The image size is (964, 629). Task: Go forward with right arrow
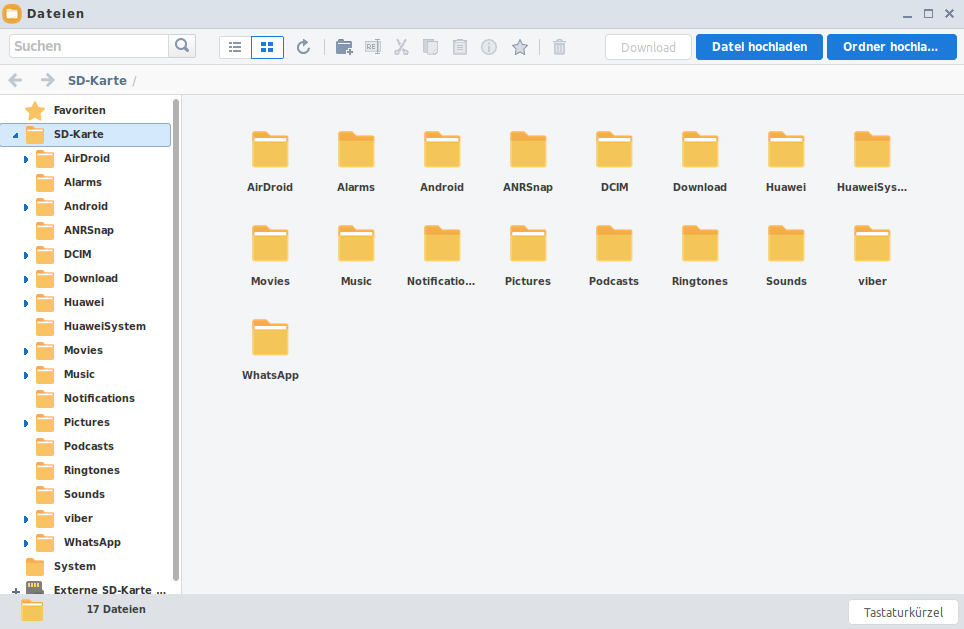click(47, 81)
